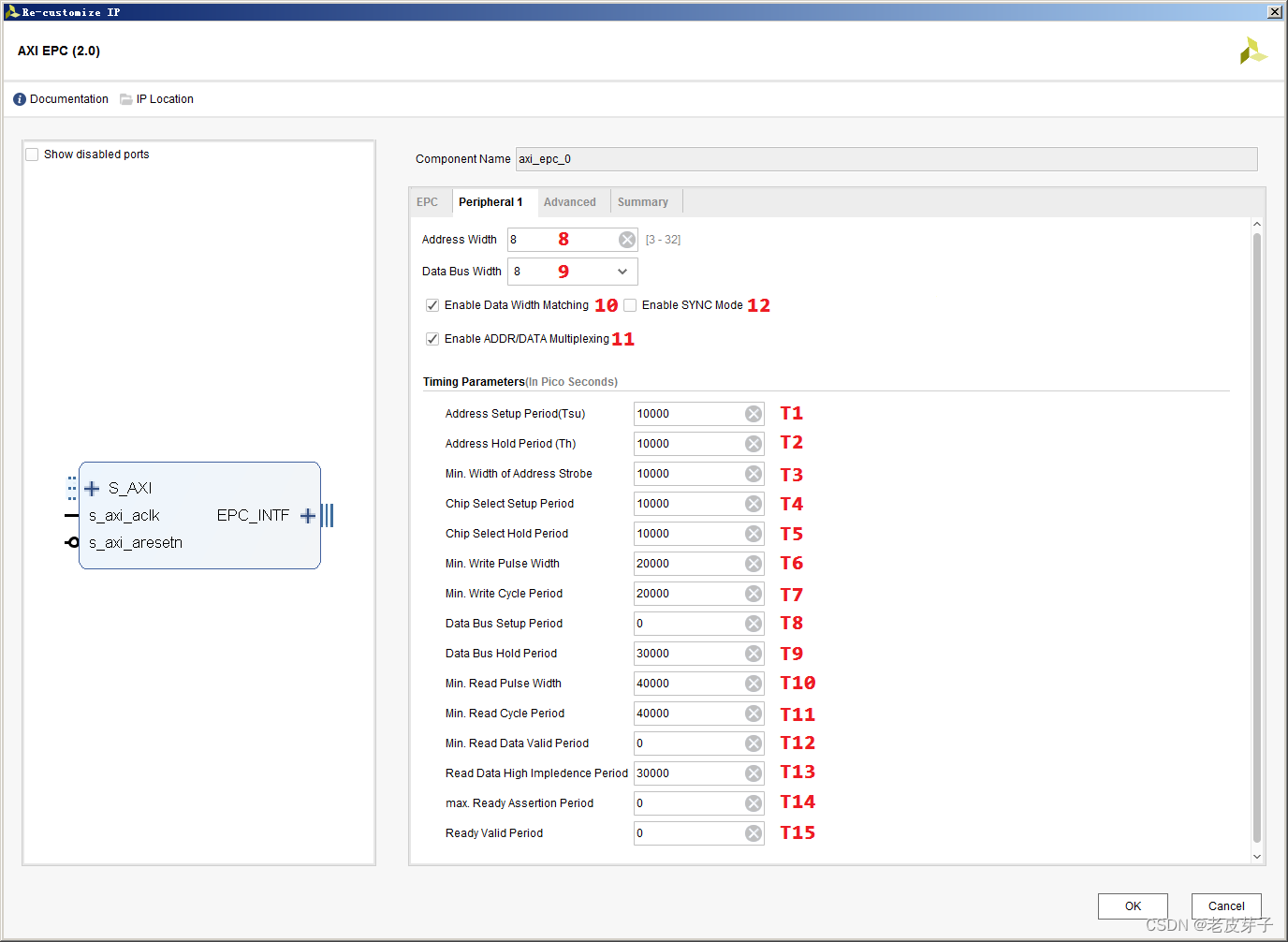Expand the S_AXI interface plus icon
The image size is (1288, 942).
(x=92, y=489)
